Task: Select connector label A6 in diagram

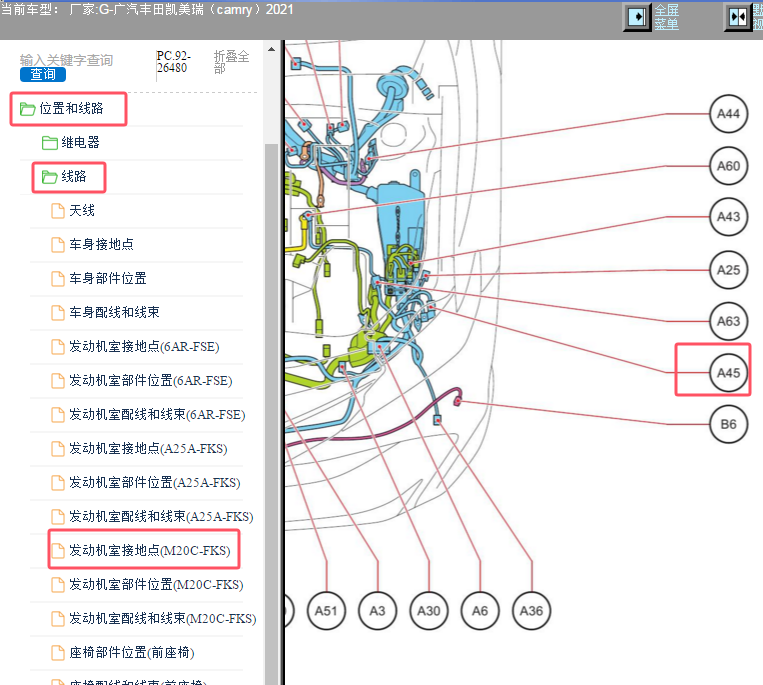Action: click(x=480, y=611)
